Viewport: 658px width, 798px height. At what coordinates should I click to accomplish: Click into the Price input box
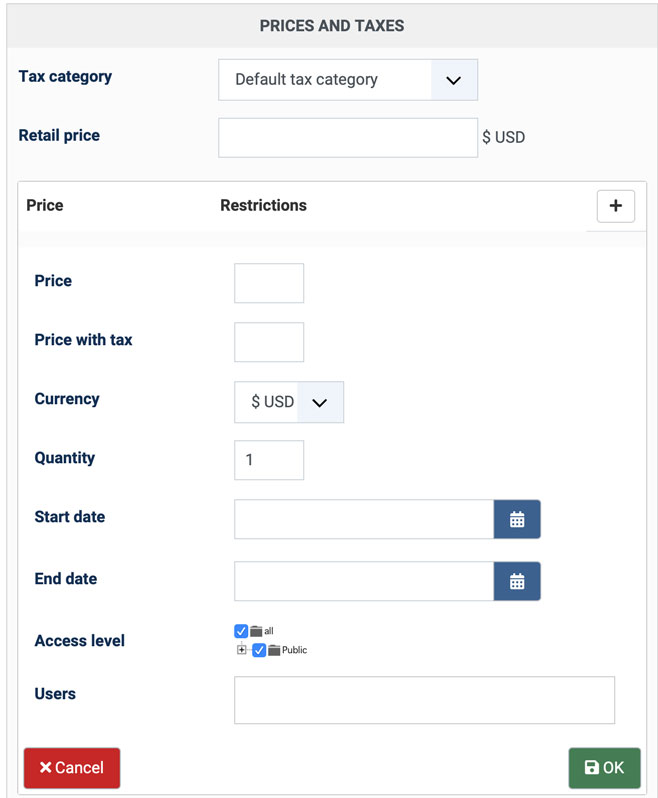[x=269, y=283]
